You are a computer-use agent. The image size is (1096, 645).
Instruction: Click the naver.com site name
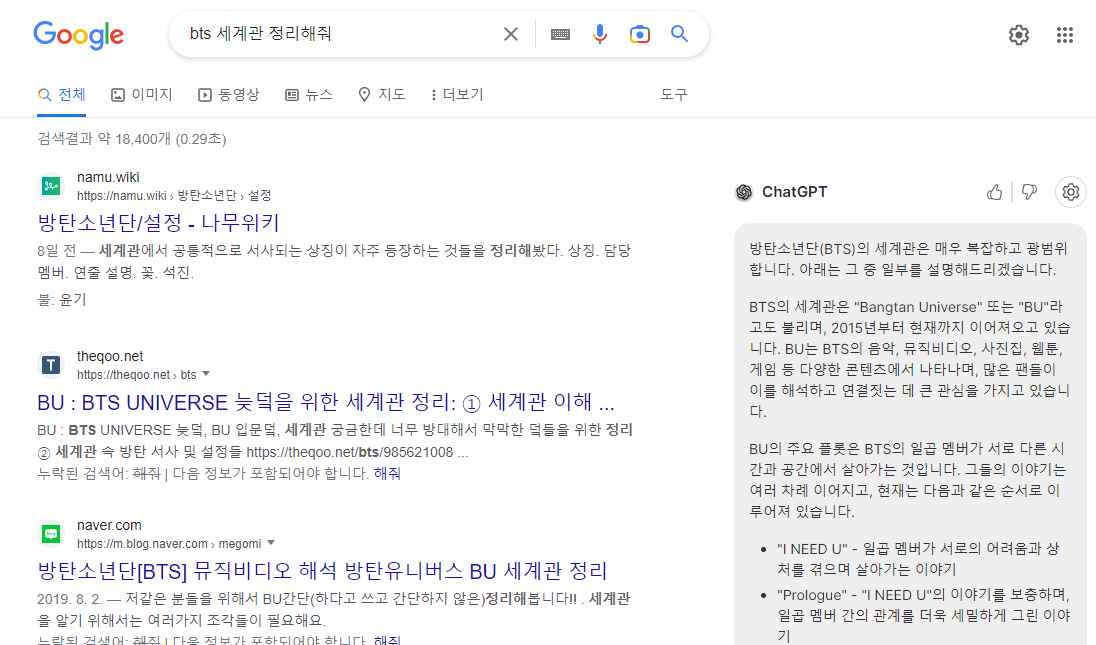(x=109, y=526)
